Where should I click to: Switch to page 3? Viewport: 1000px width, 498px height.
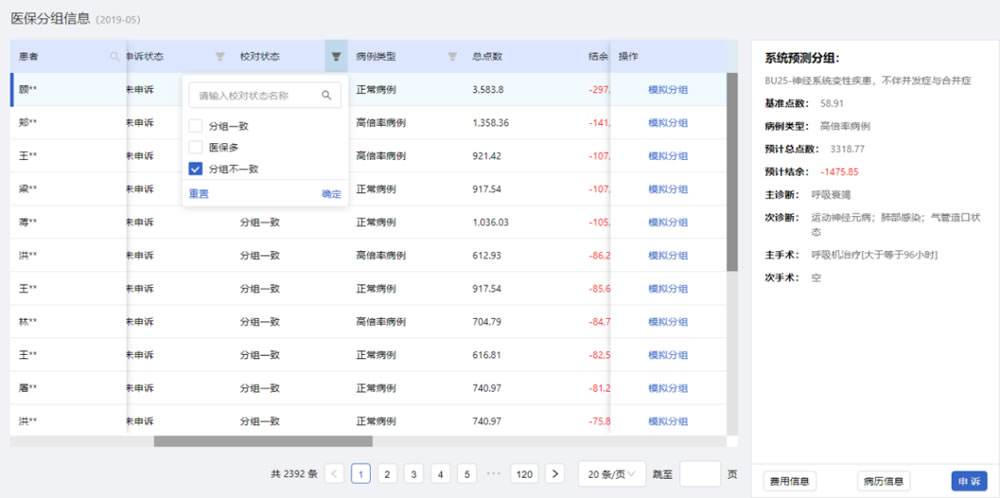413,474
